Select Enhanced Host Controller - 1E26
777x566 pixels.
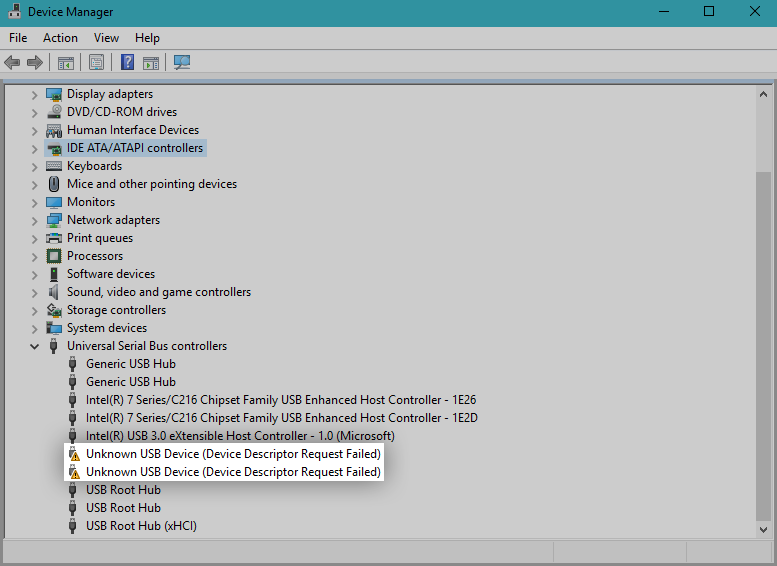[281, 400]
